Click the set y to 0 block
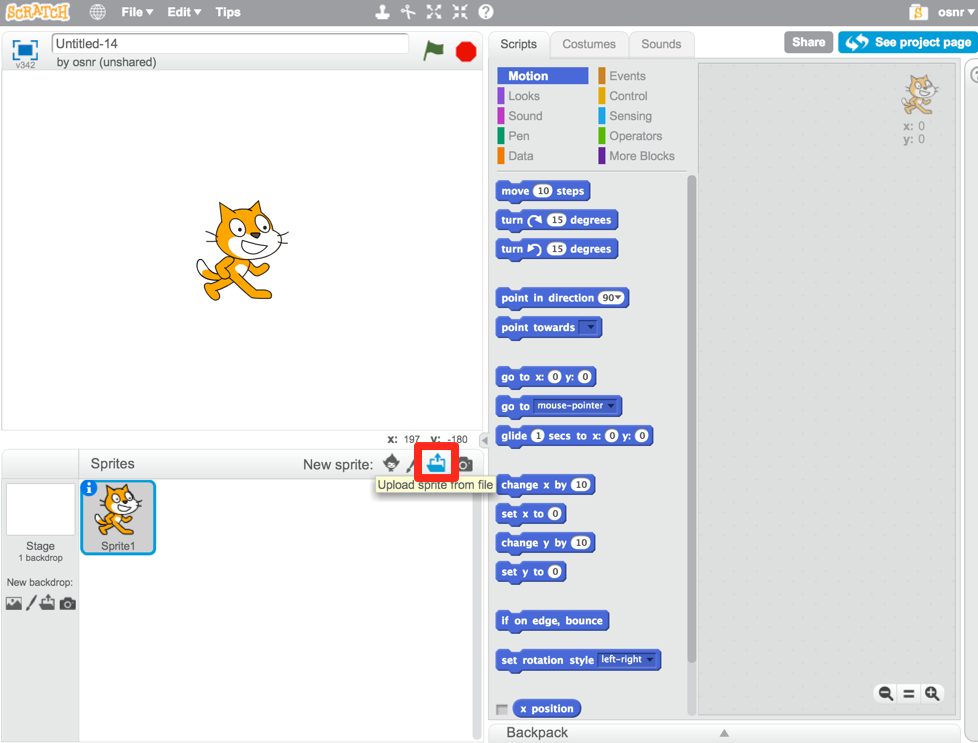The image size is (978, 743). click(531, 572)
